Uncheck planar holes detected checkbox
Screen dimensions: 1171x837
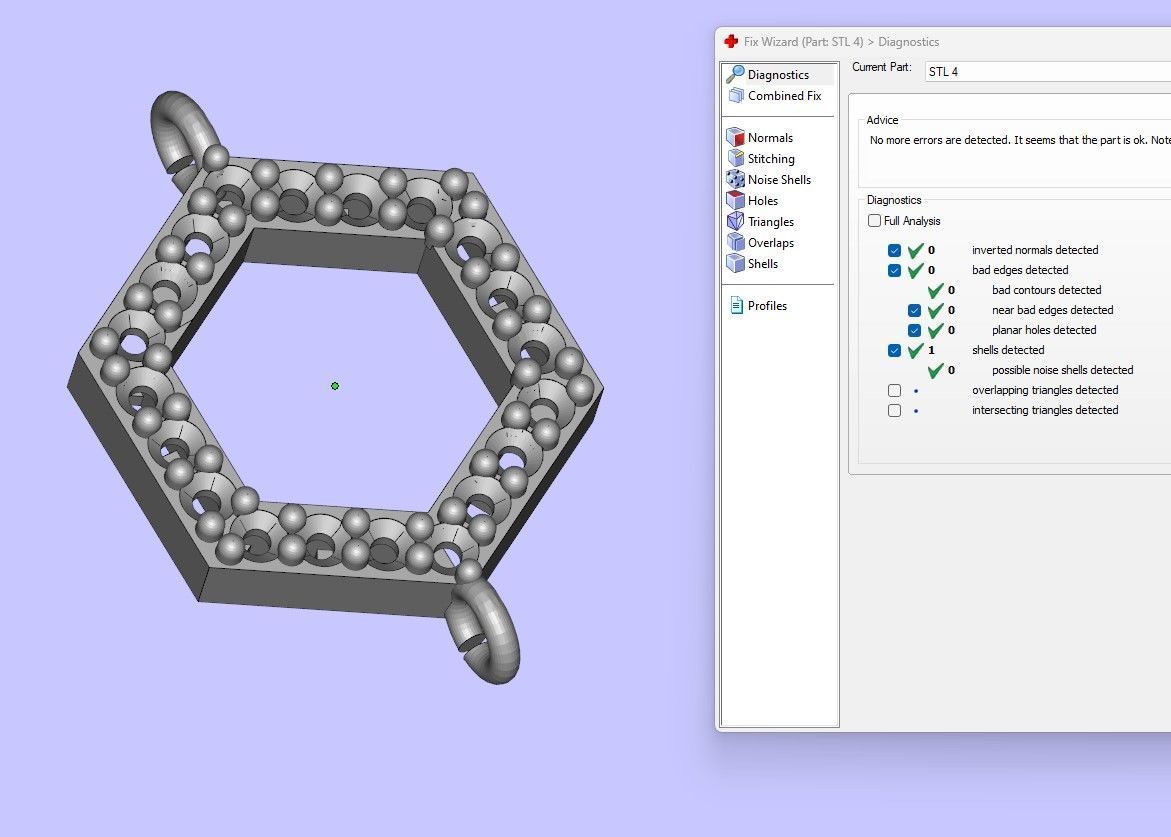(x=914, y=330)
